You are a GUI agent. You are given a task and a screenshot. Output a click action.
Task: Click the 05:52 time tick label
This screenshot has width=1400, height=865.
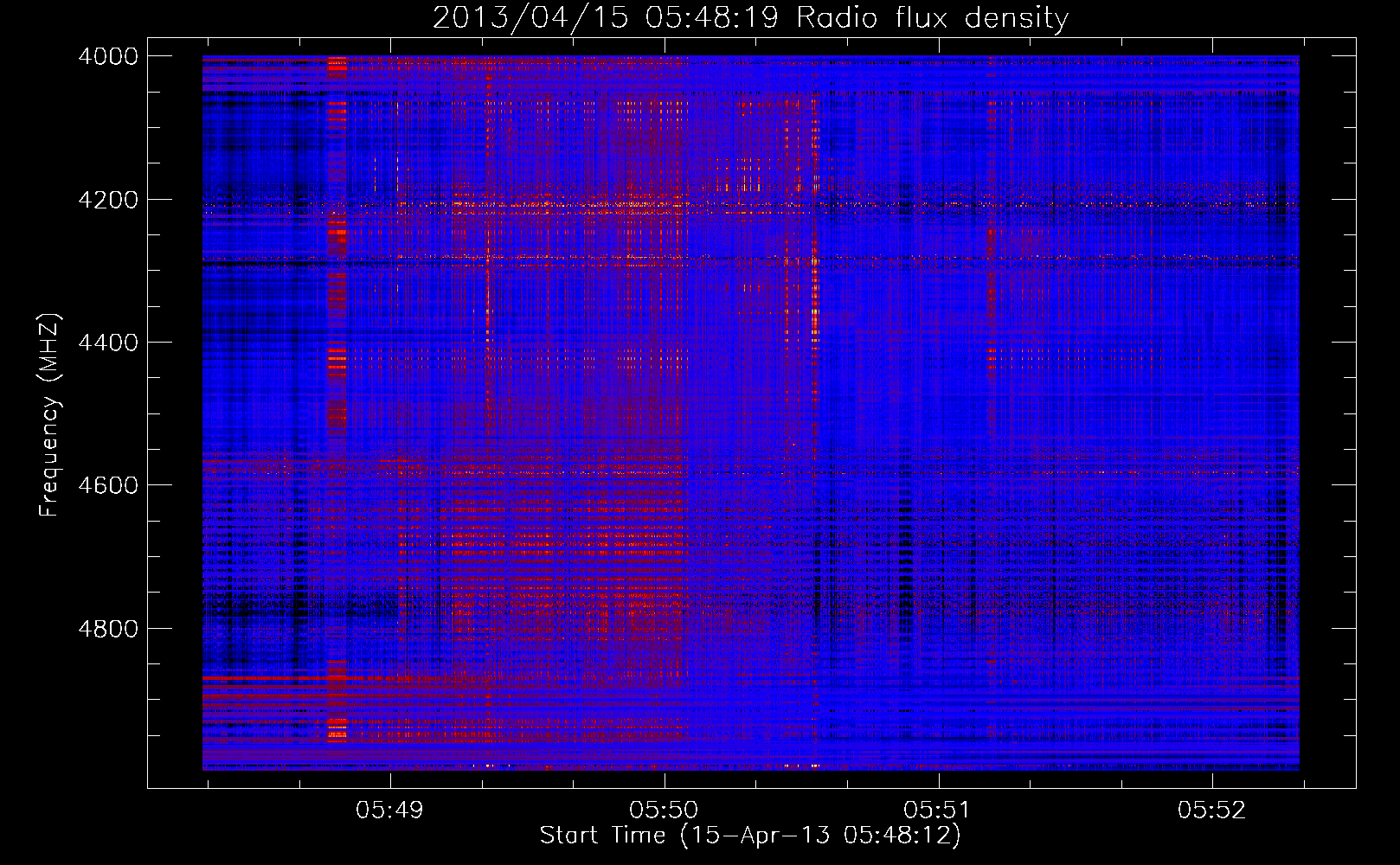pyautogui.click(x=1212, y=810)
